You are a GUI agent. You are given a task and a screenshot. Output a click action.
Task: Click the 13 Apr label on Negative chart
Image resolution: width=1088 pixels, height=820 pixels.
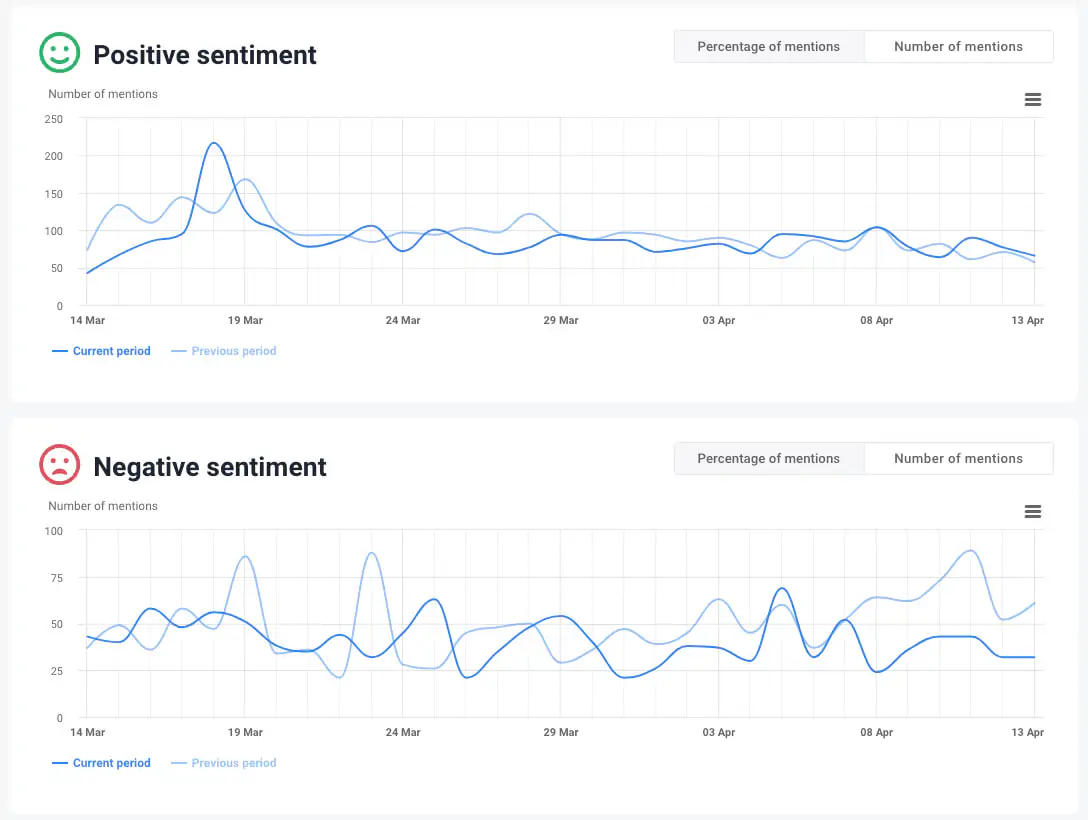[x=1027, y=733]
